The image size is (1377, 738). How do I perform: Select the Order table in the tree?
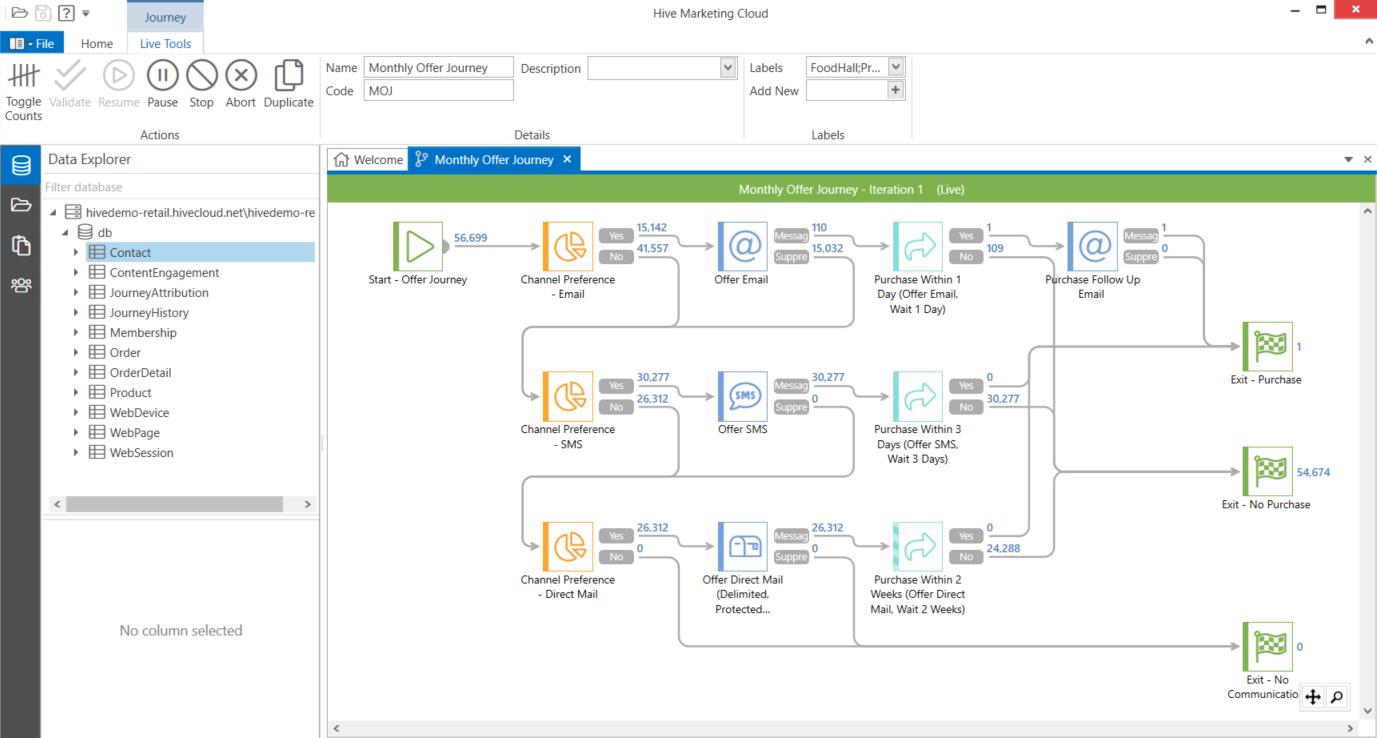[125, 352]
